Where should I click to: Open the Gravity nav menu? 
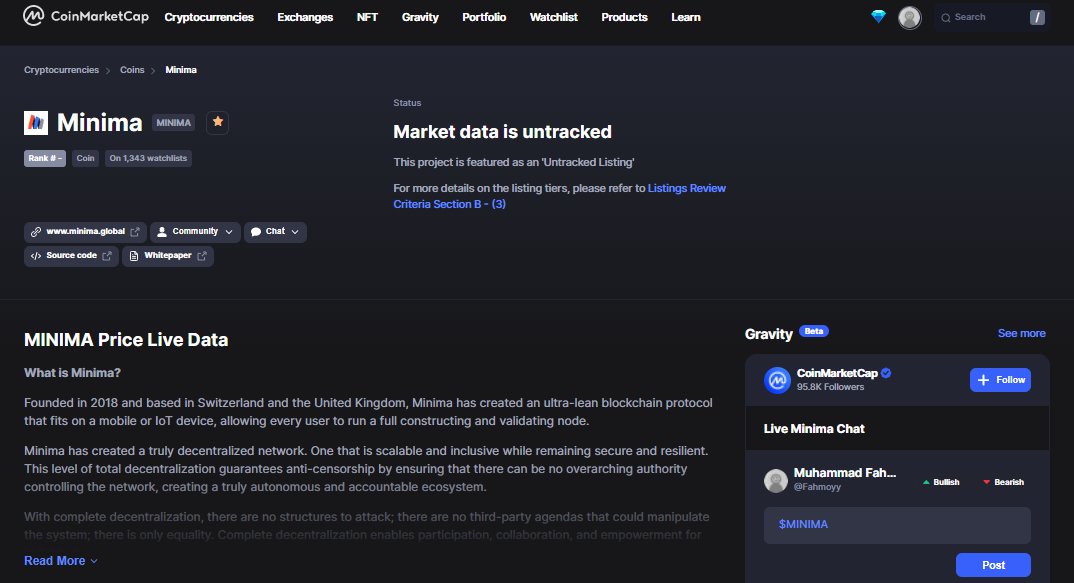click(x=420, y=17)
